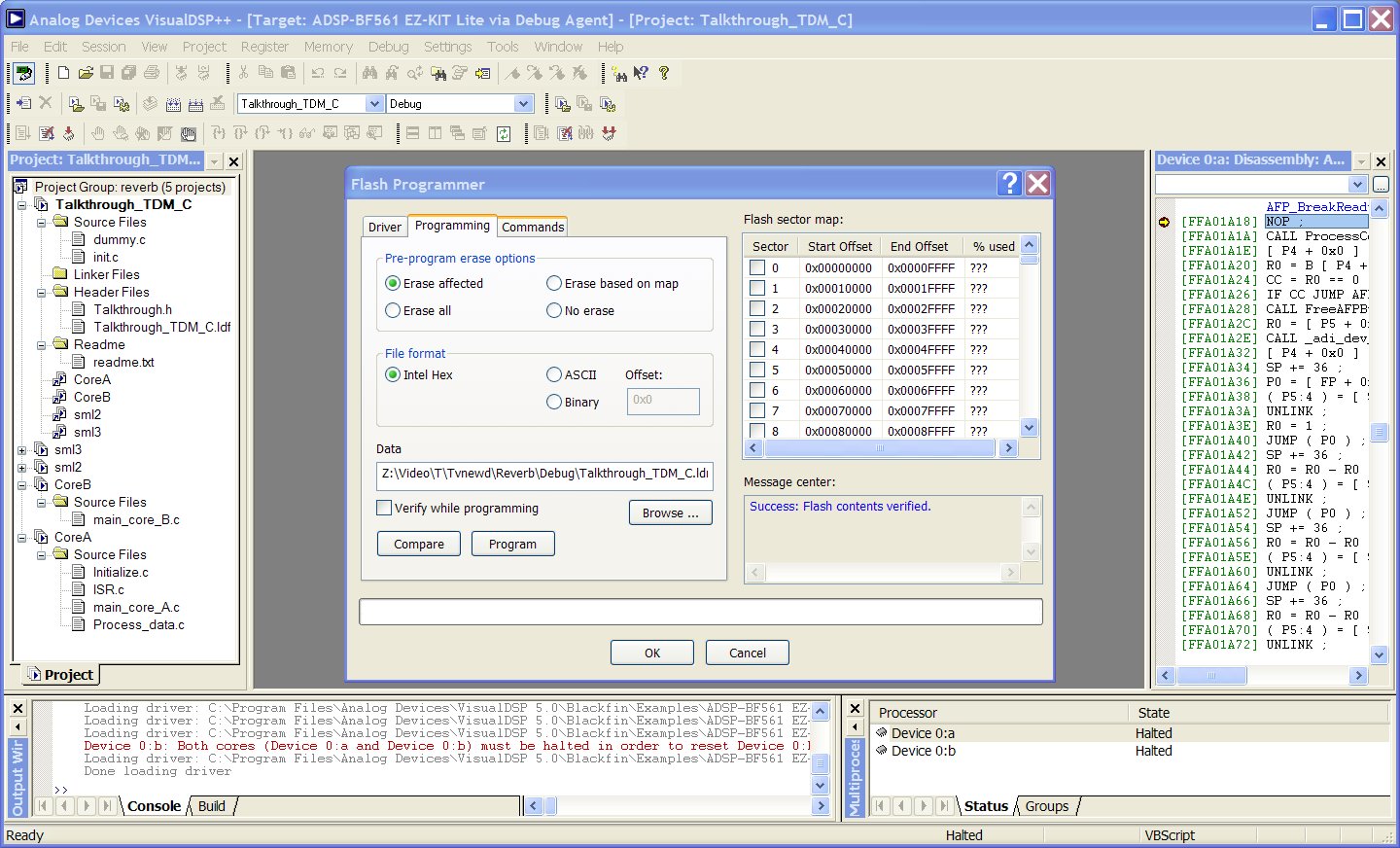Open the File menu
This screenshot has width=1400, height=848.
19,46
